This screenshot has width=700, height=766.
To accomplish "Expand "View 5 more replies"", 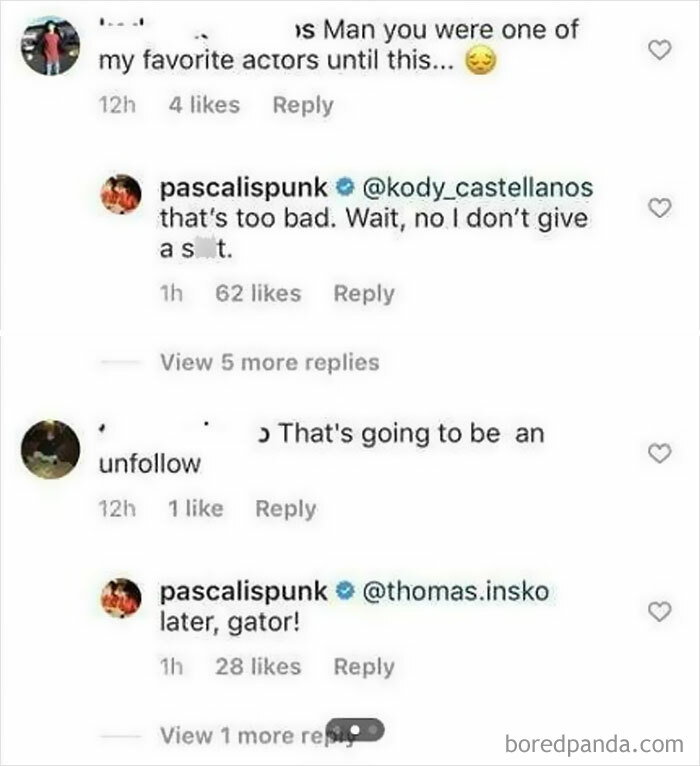I will [269, 362].
